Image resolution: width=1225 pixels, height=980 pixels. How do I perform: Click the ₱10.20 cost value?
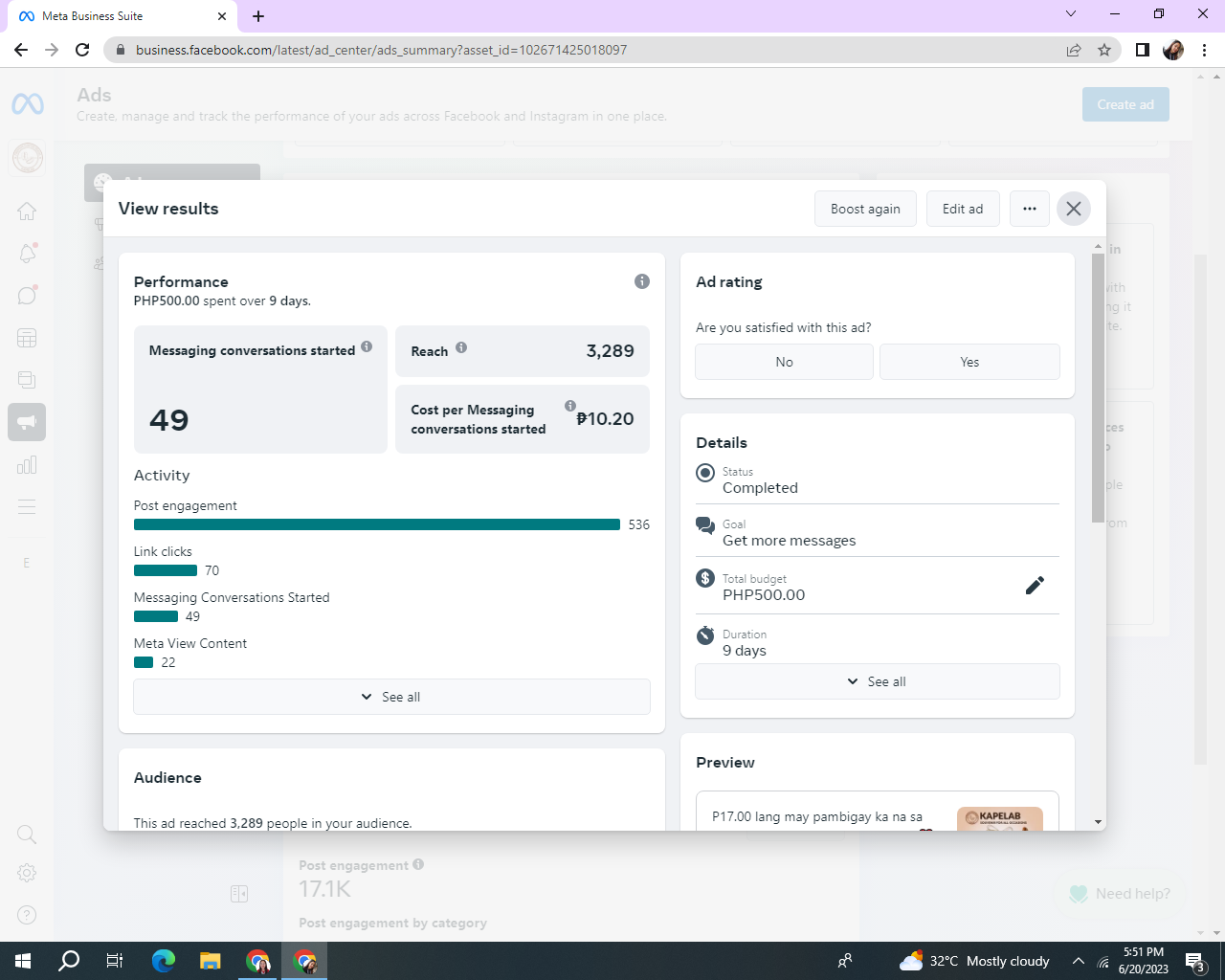pyautogui.click(x=606, y=419)
